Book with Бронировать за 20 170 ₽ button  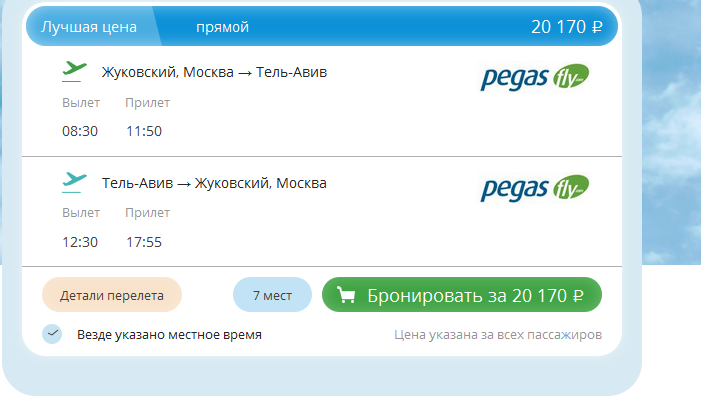click(x=462, y=295)
